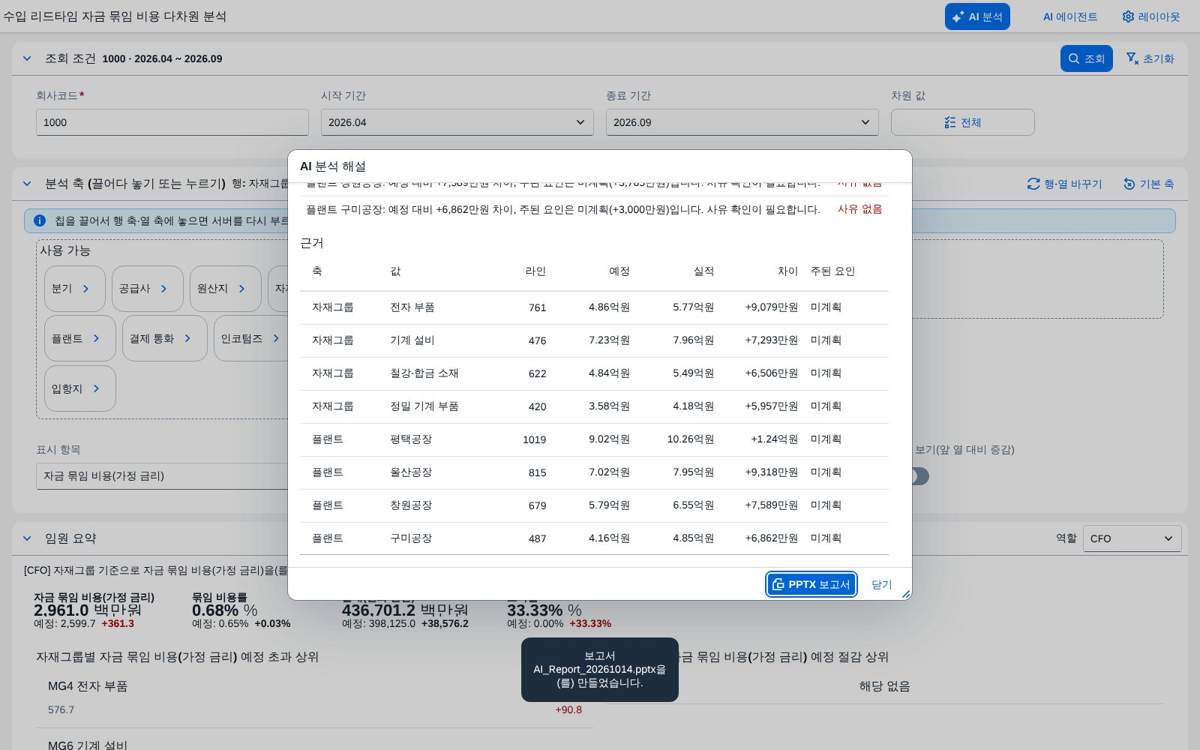
Task: Select the 철강·합금 소재 cell
Action: [424, 373]
